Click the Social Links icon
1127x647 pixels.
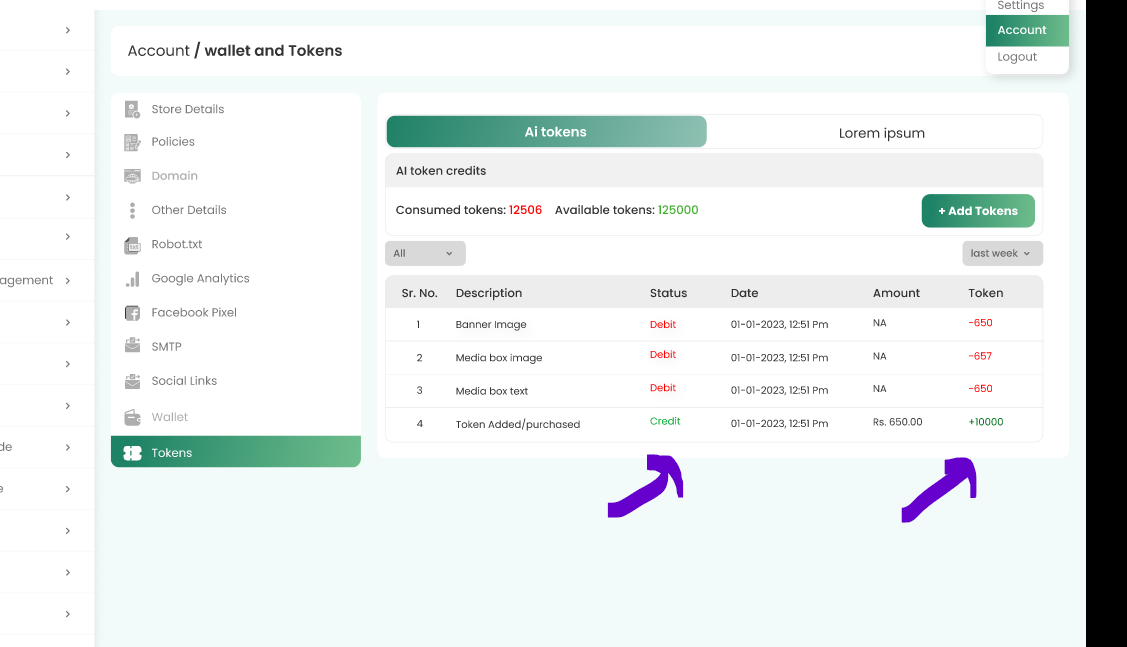132,381
